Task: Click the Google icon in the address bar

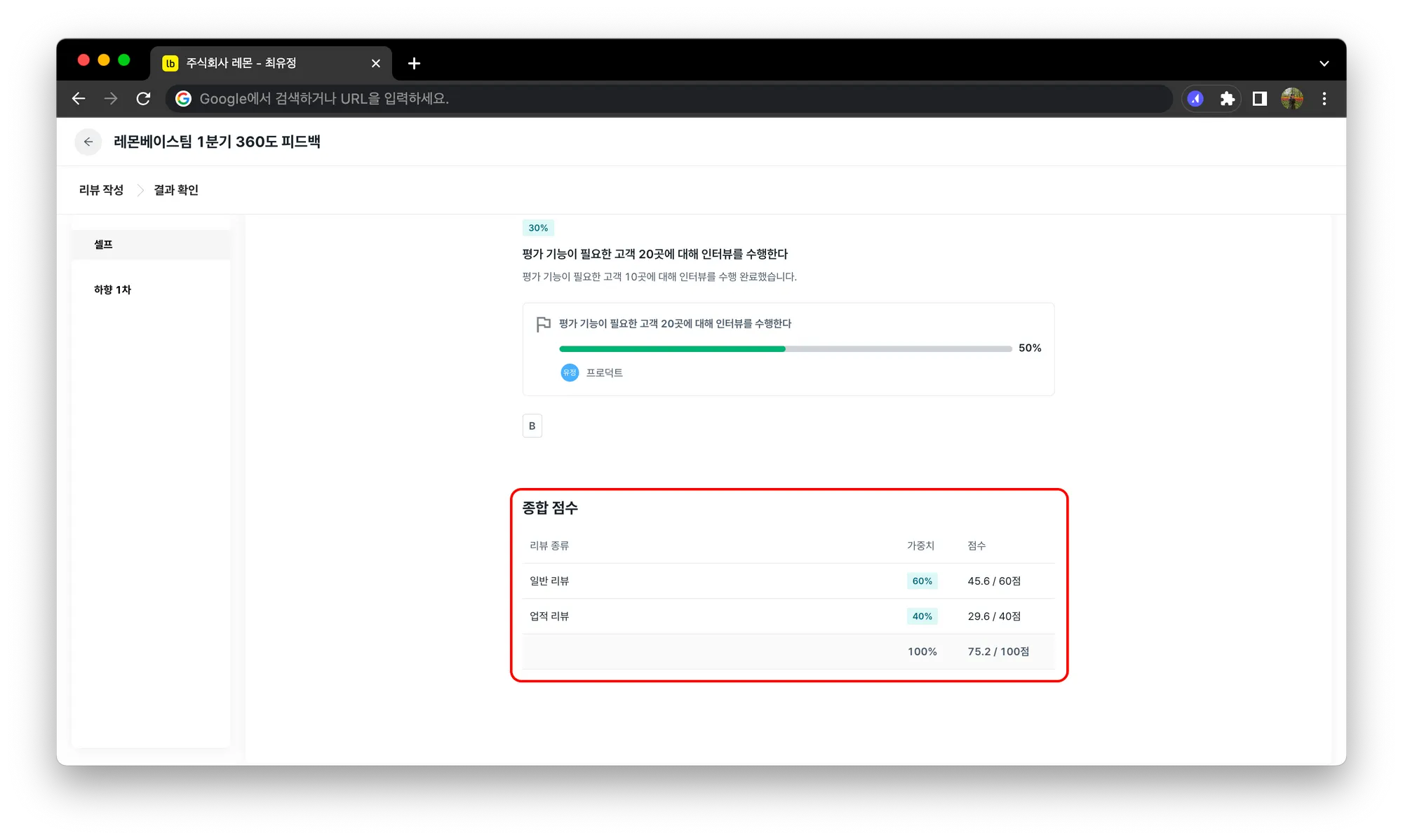Action: point(183,99)
